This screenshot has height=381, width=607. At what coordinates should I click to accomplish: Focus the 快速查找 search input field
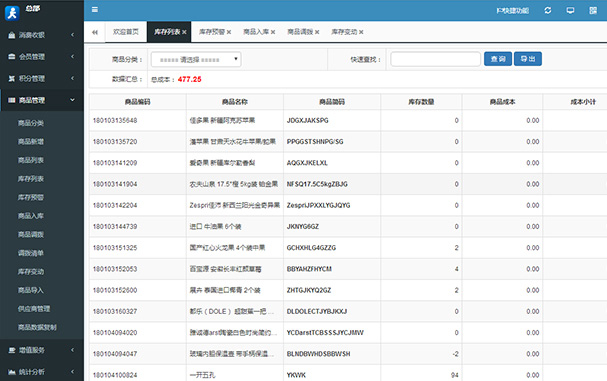click(436, 59)
